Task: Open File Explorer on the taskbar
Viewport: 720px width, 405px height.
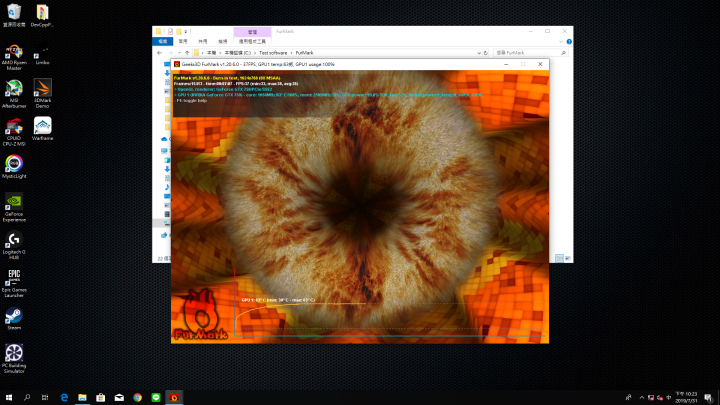Action: [x=82, y=398]
